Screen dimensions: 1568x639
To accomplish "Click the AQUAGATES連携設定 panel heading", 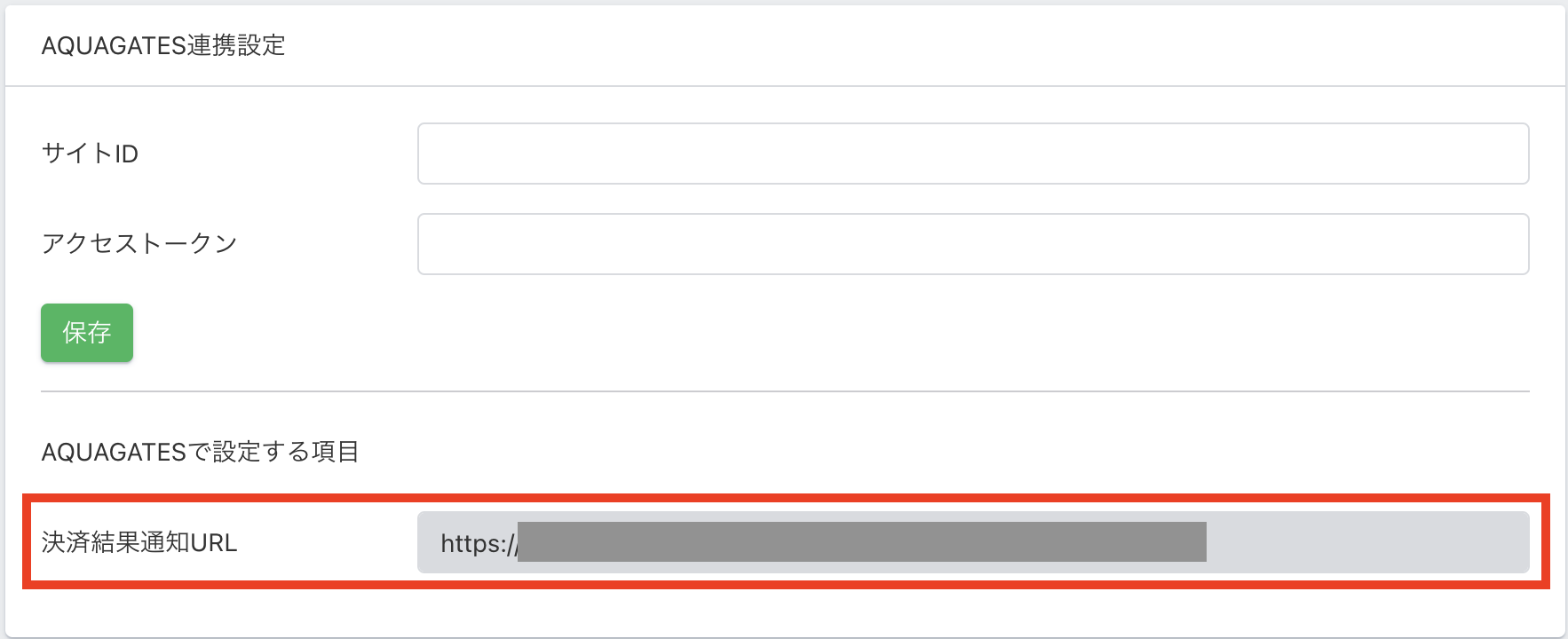I will coord(163,45).
